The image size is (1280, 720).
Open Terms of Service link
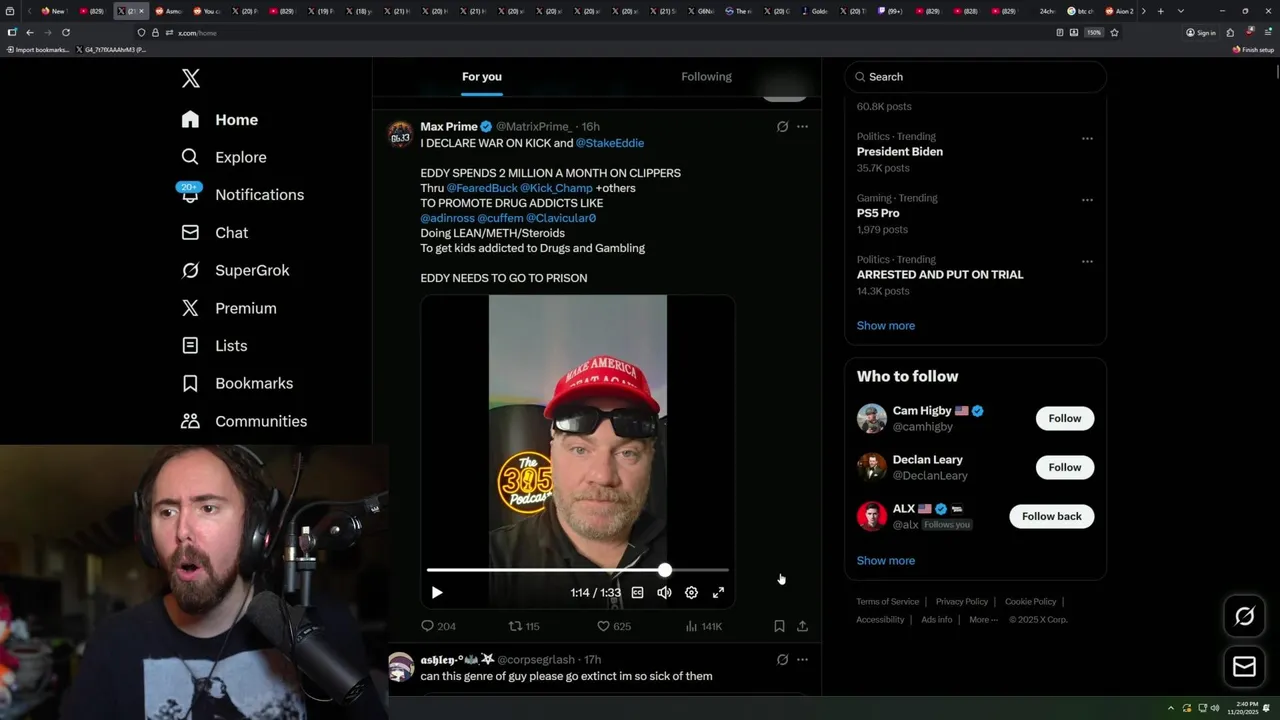pos(887,602)
